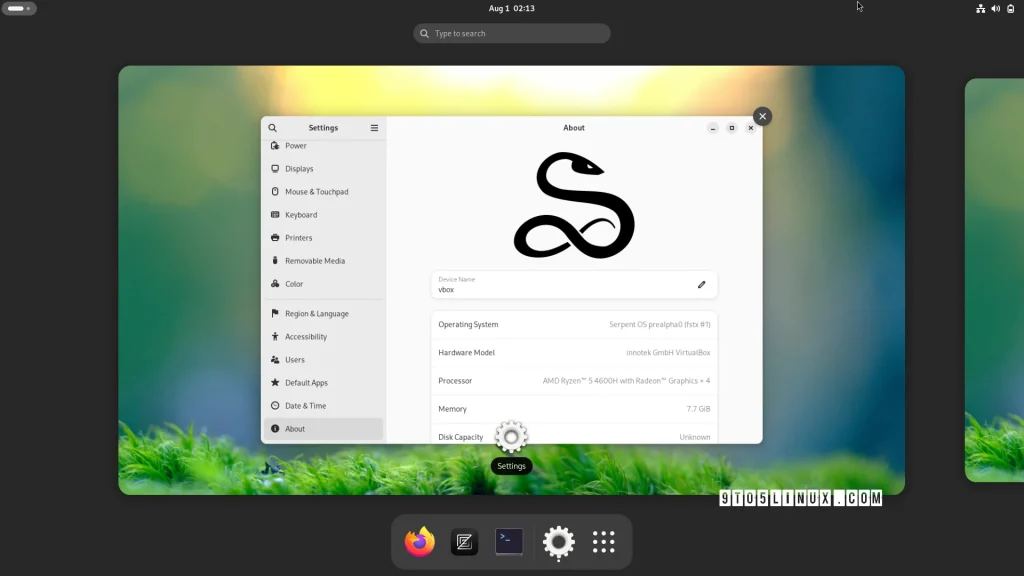Close the Settings window in overview
1024x576 pixels.
pyautogui.click(x=762, y=116)
